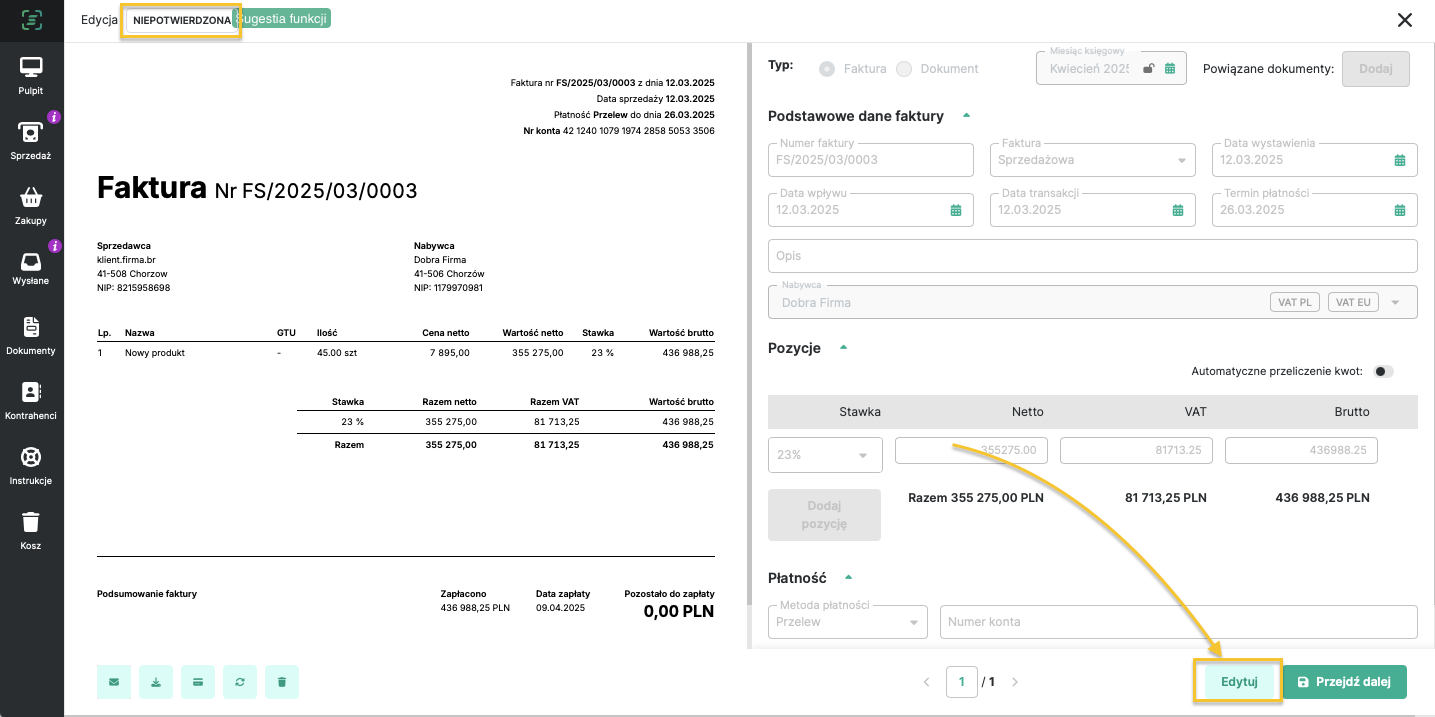Open the Stawka 23% dropdown
Screen dimensions: 1435x717
pyautogui.click(x=825, y=455)
